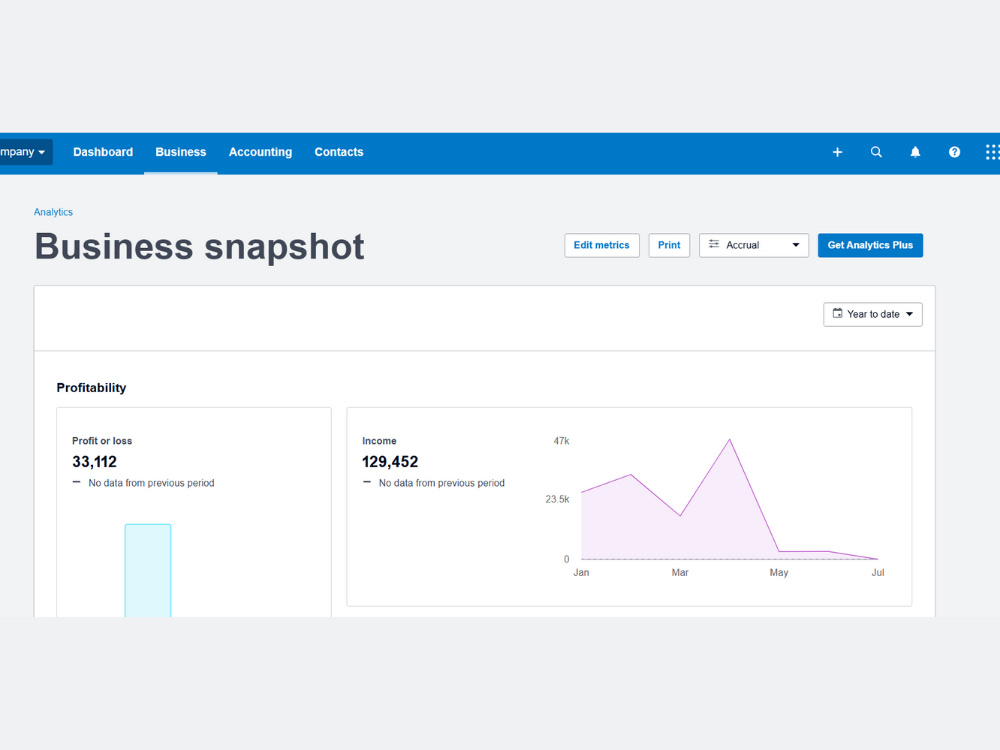Click Get Analytics Plus button
Viewport: 1000px width, 750px height.
click(870, 245)
